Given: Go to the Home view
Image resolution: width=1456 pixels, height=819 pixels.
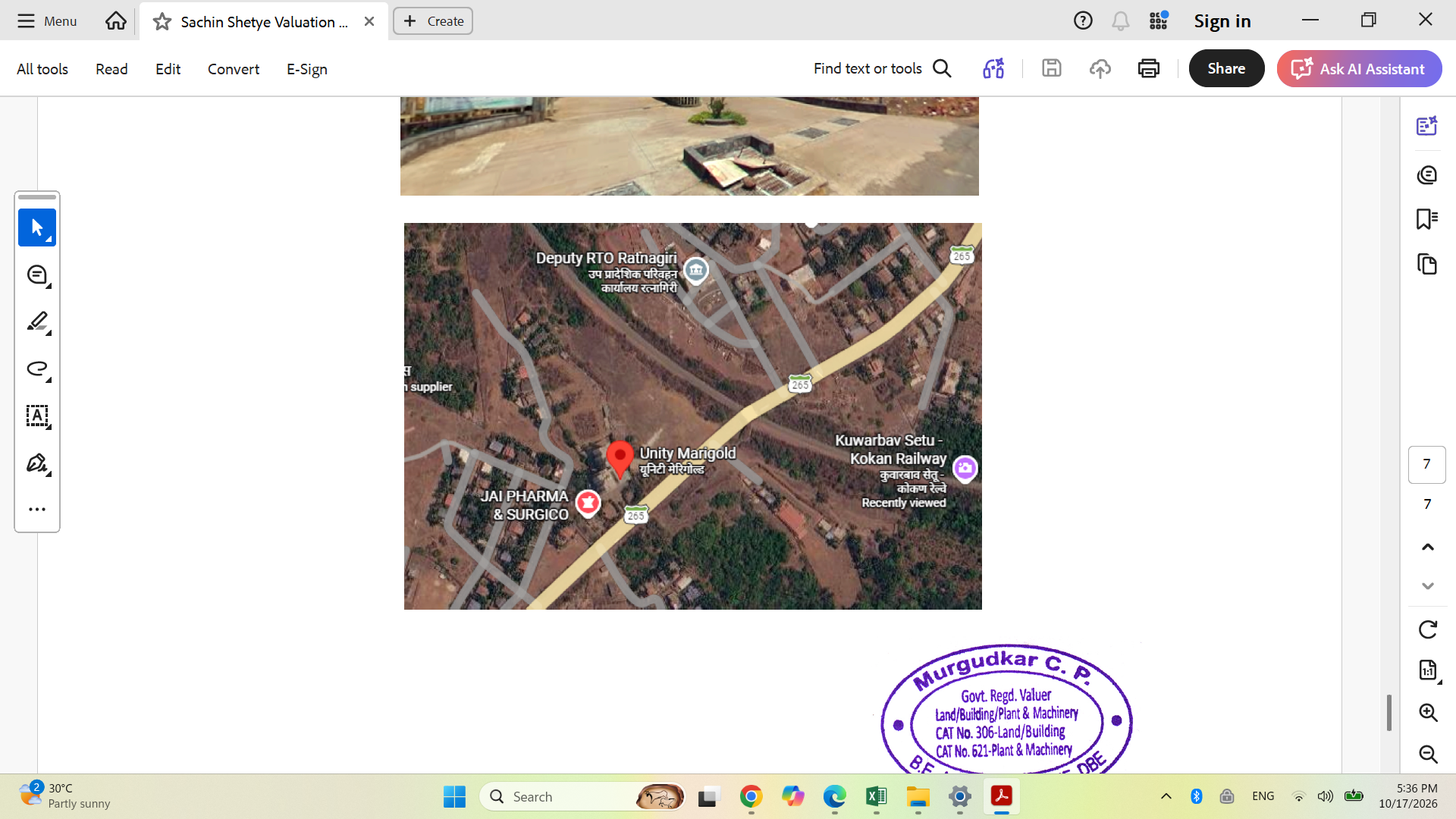Looking at the screenshot, I should 116,21.
